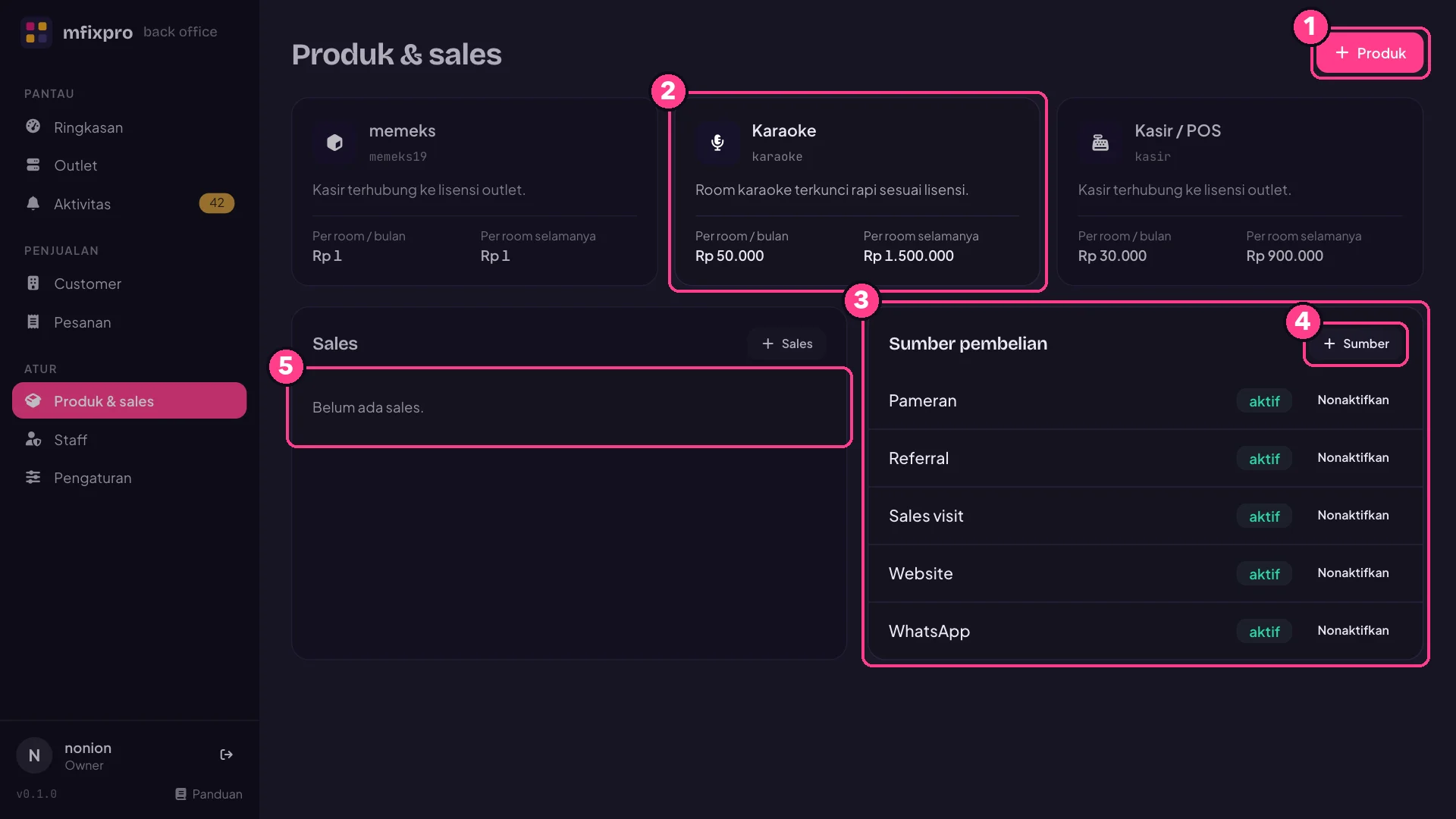Open the memeks product card title
The width and height of the screenshot is (1456, 819).
[x=402, y=130]
